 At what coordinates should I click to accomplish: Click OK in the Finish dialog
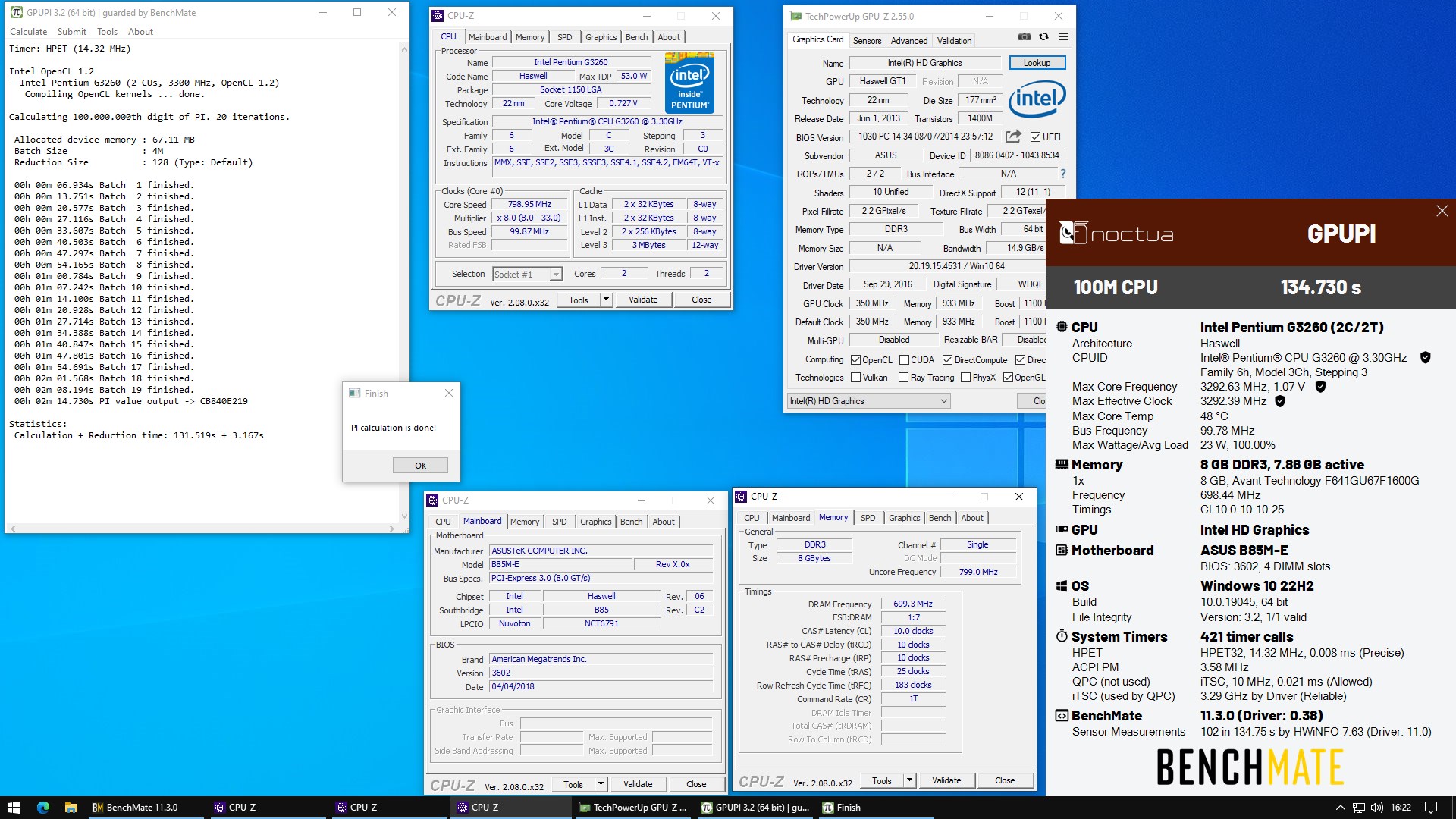click(x=420, y=466)
